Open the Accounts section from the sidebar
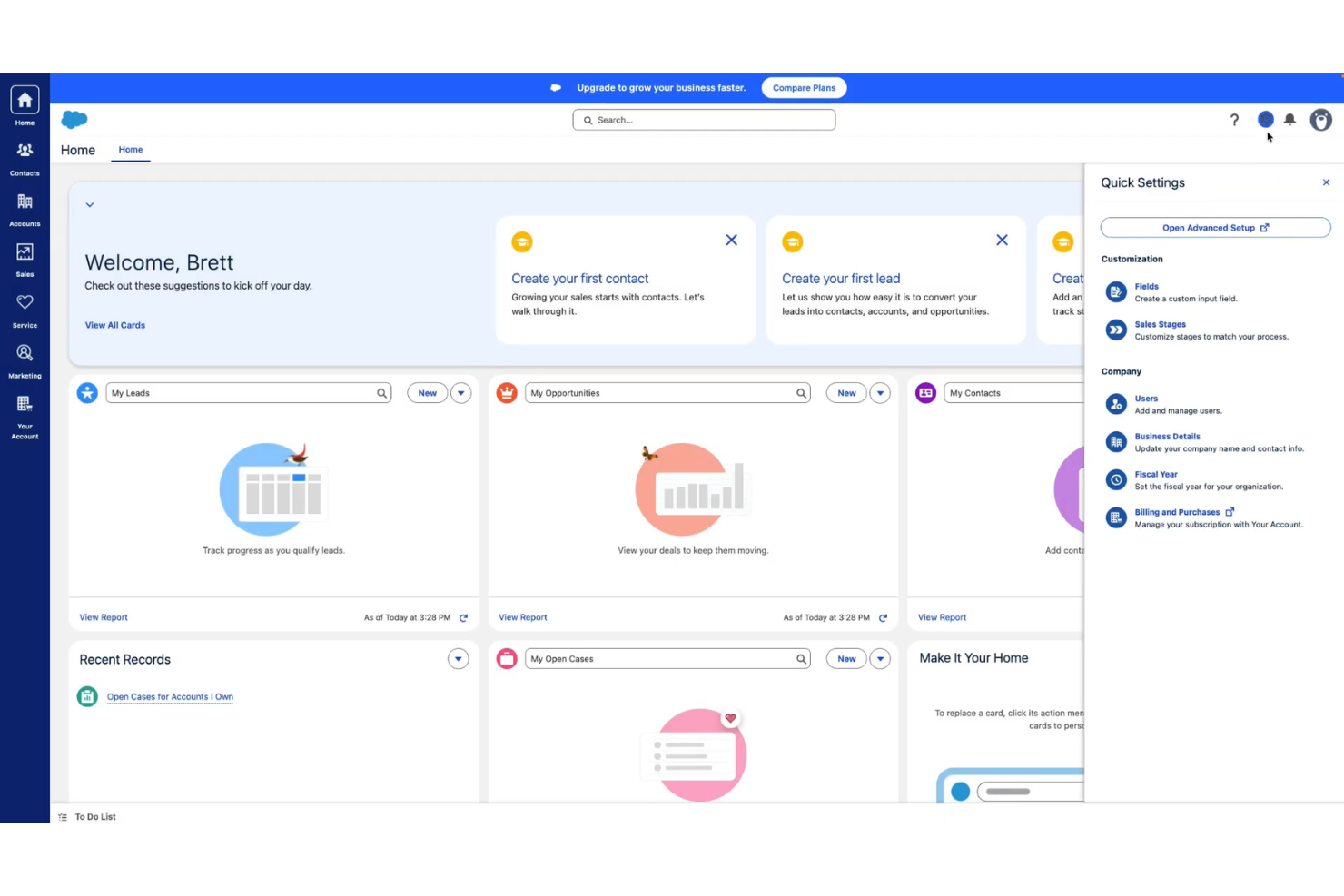1344x896 pixels. point(24,206)
